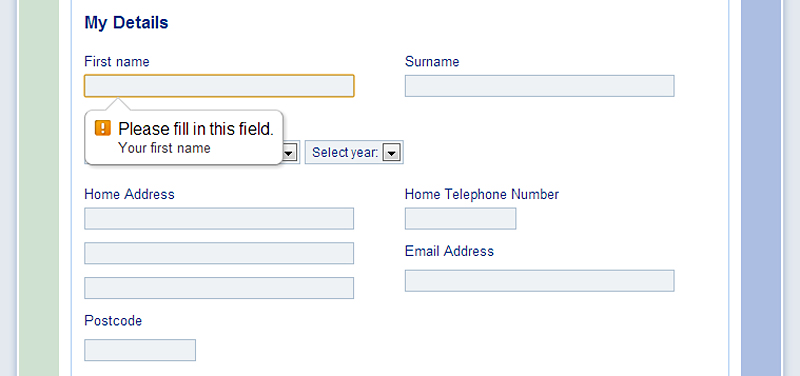
Task: Click the Home Address label
Action: pos(129,194)
